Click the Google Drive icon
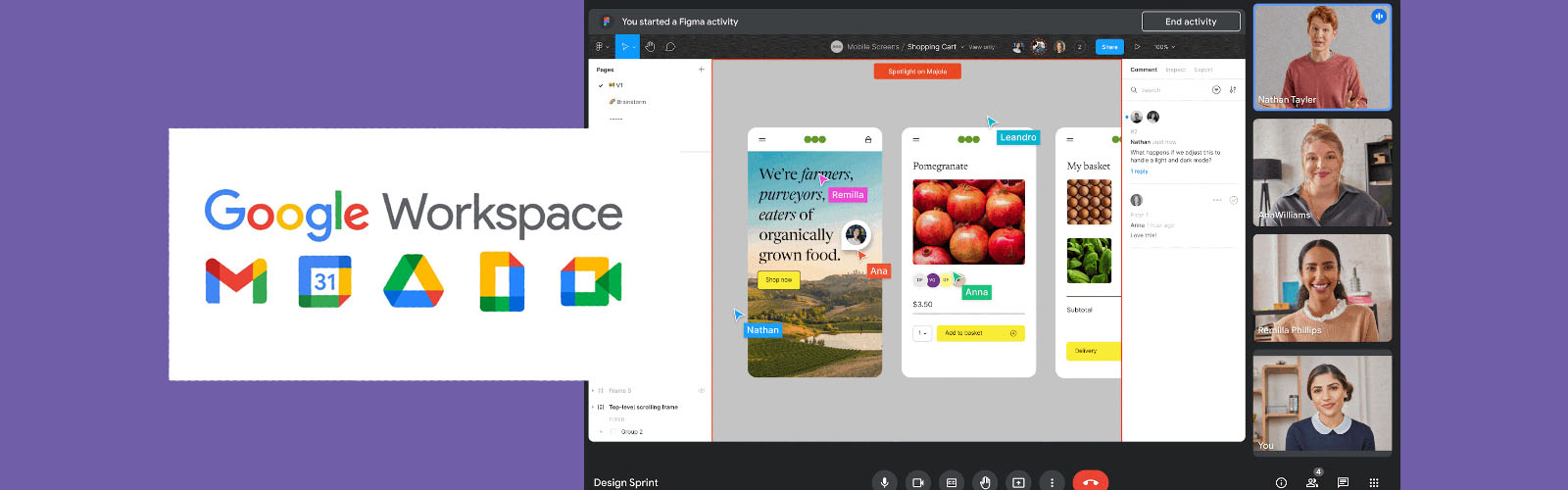 [x=413, y=282]
